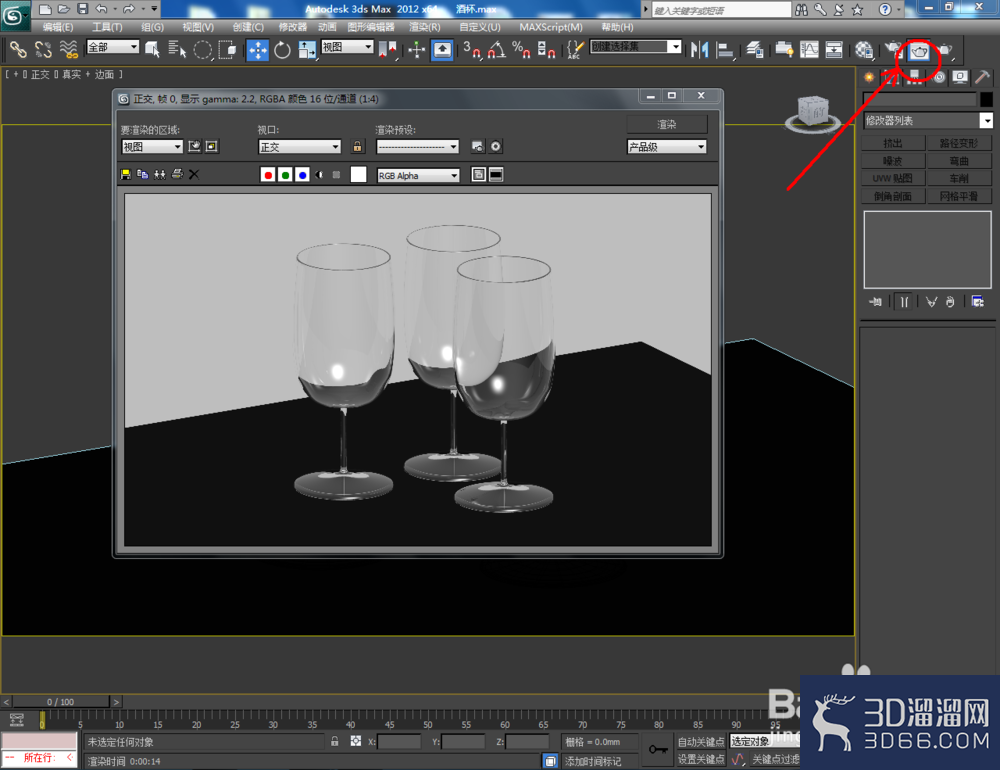Open reference coordinate 视图 dropdown in toolbar
Viewport: 1000px width, 770px height.
tap(348, 47)
